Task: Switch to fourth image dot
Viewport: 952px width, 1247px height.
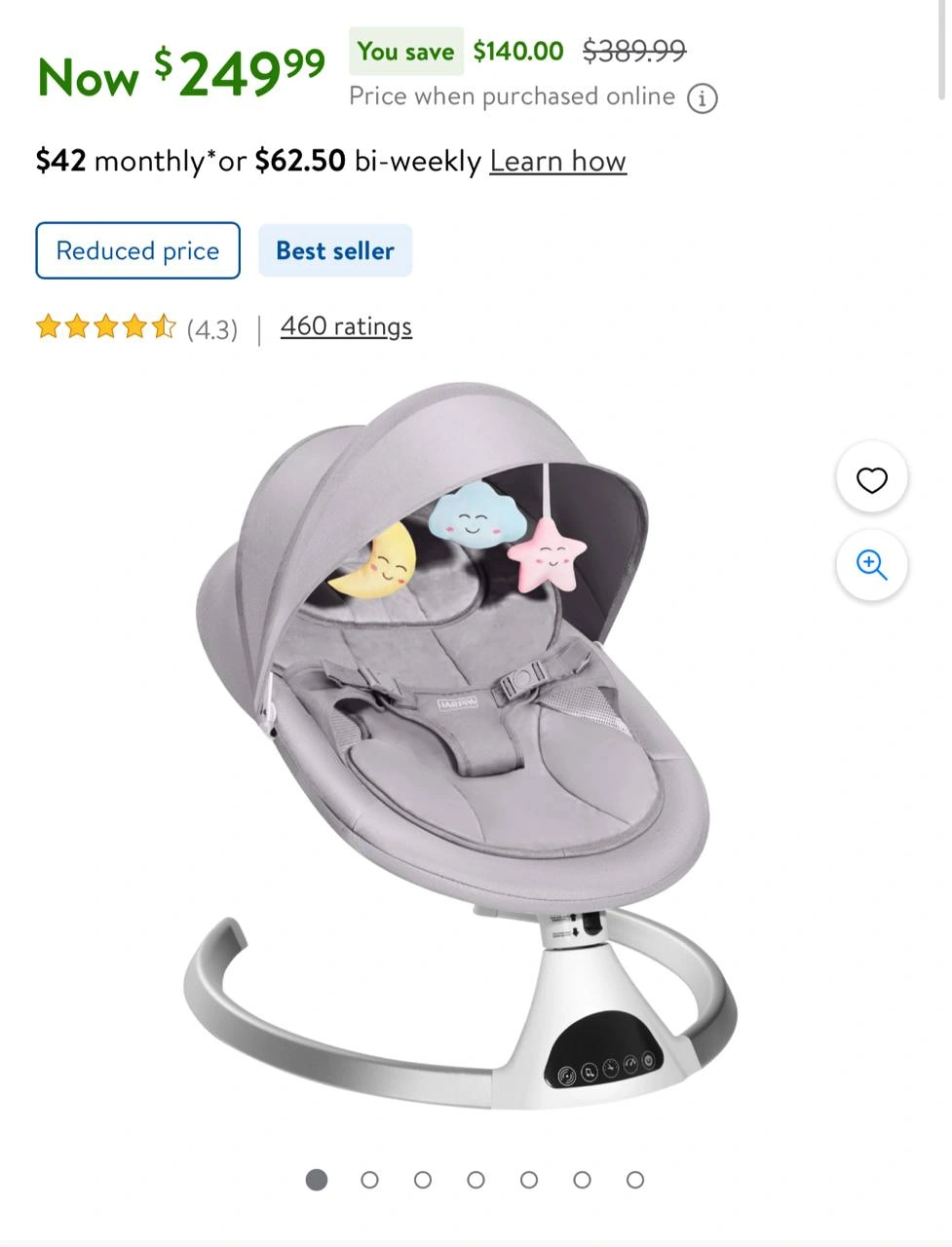Action: click(x=476, y=1180)
